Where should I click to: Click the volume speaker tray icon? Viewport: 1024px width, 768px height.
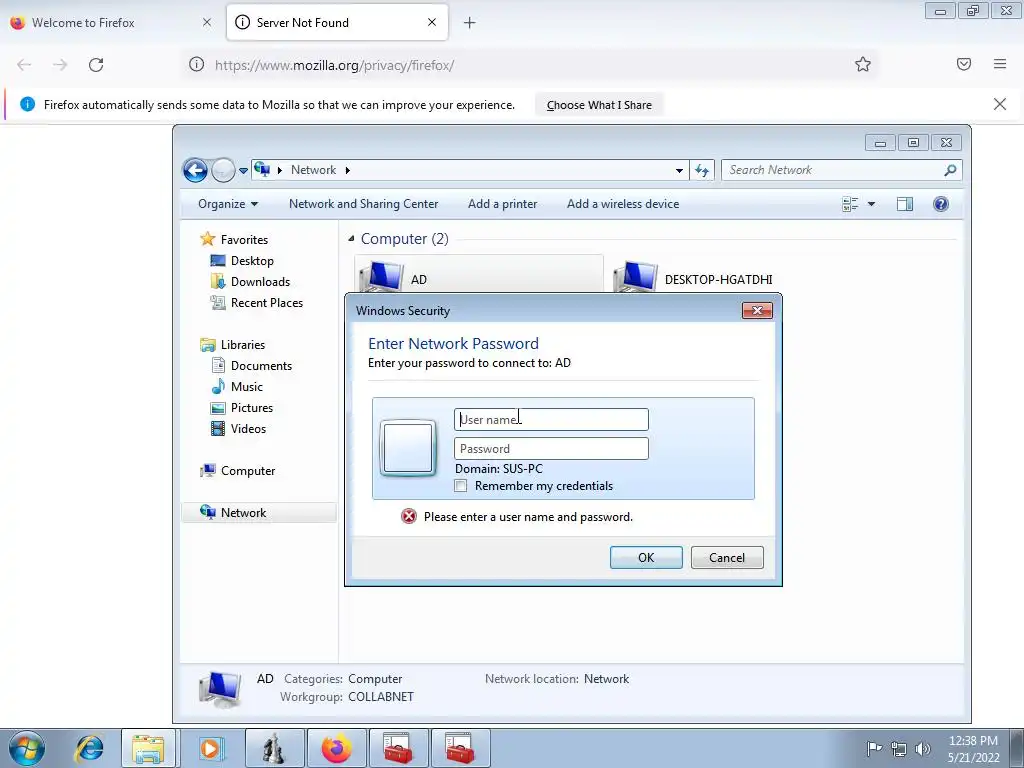coord(923,749)
